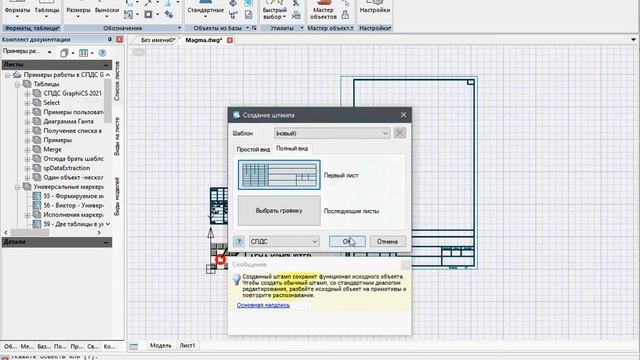Switch to Лист1 layout tab

pyautogui.click(x=187, y=346)
